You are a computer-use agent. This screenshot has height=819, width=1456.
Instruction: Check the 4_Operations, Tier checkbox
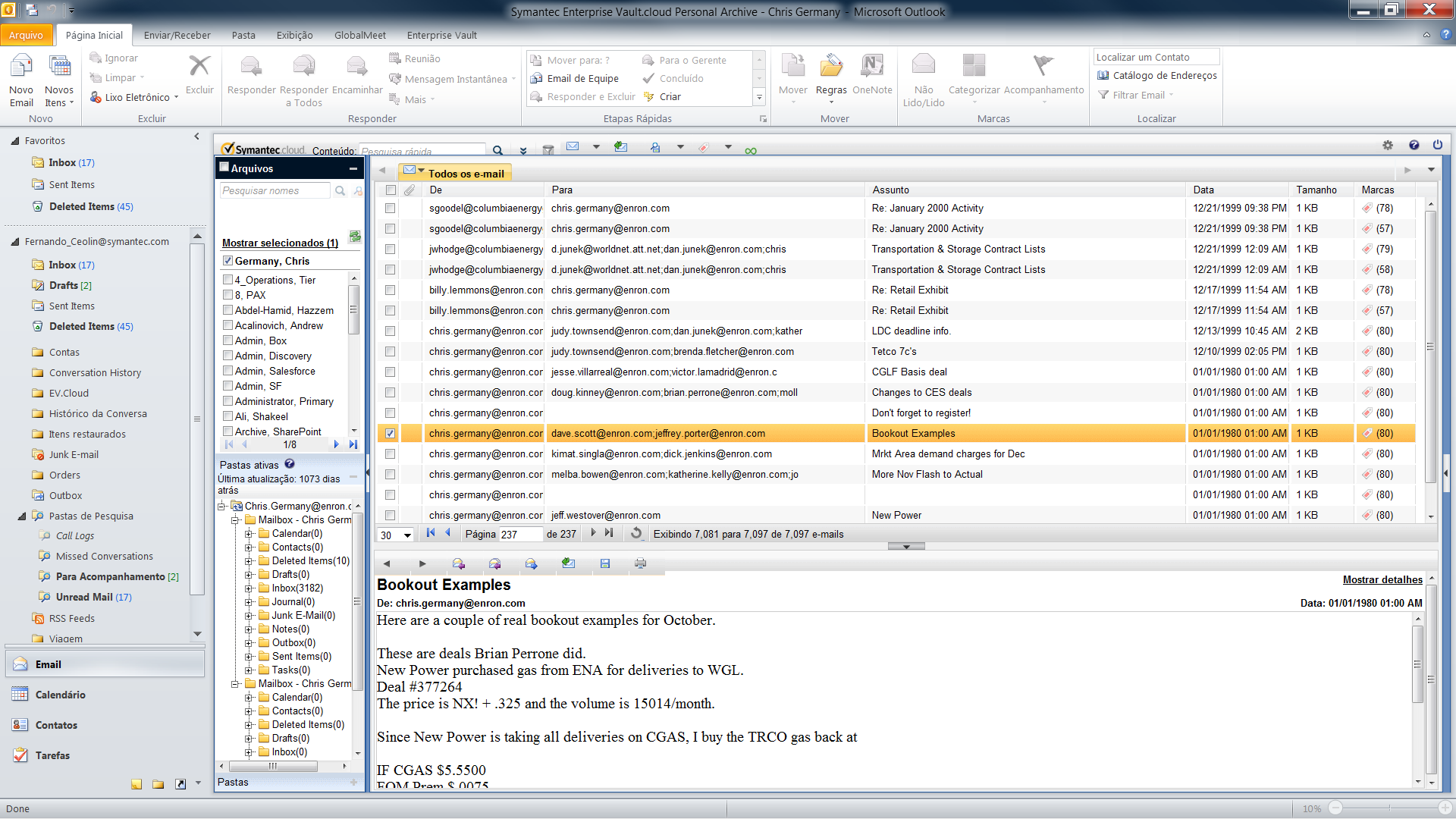227,279
